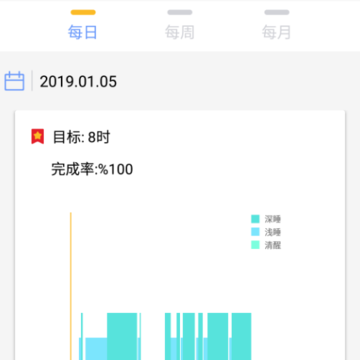
Task: Click the red bookmark star goal icon
Action: click(38, 137)
